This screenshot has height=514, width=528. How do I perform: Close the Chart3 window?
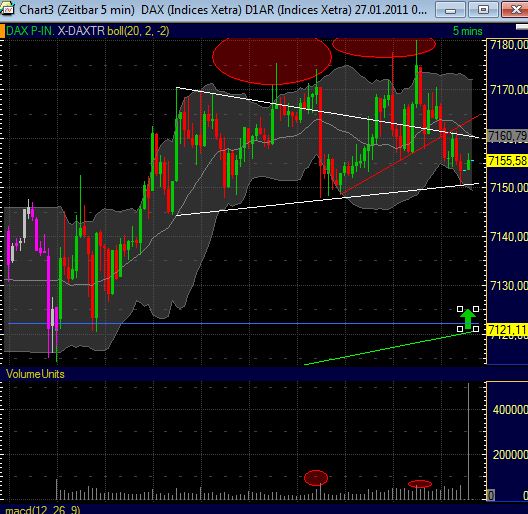(515, 9)
